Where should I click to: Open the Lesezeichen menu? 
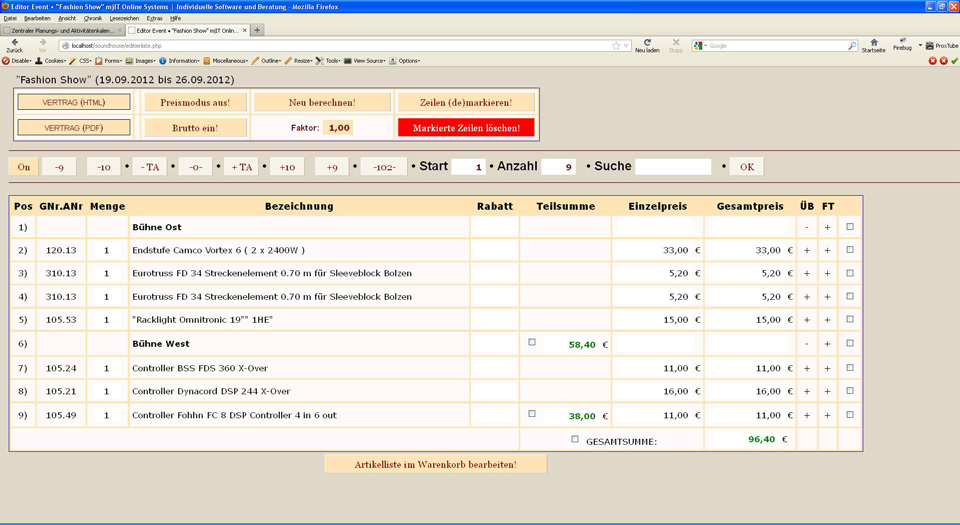(124, 18)
